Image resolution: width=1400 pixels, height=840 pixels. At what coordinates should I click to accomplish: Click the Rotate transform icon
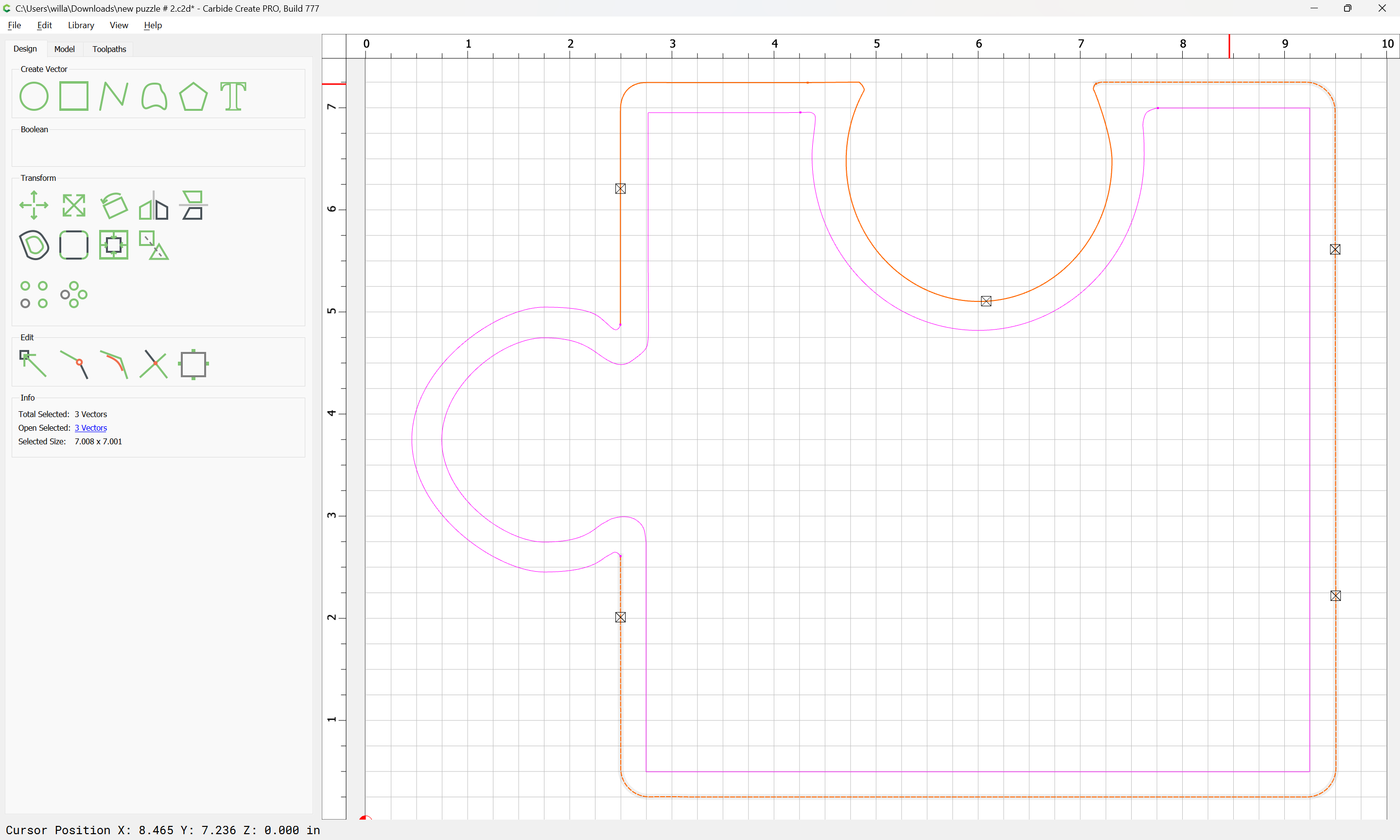click(114, 205)
